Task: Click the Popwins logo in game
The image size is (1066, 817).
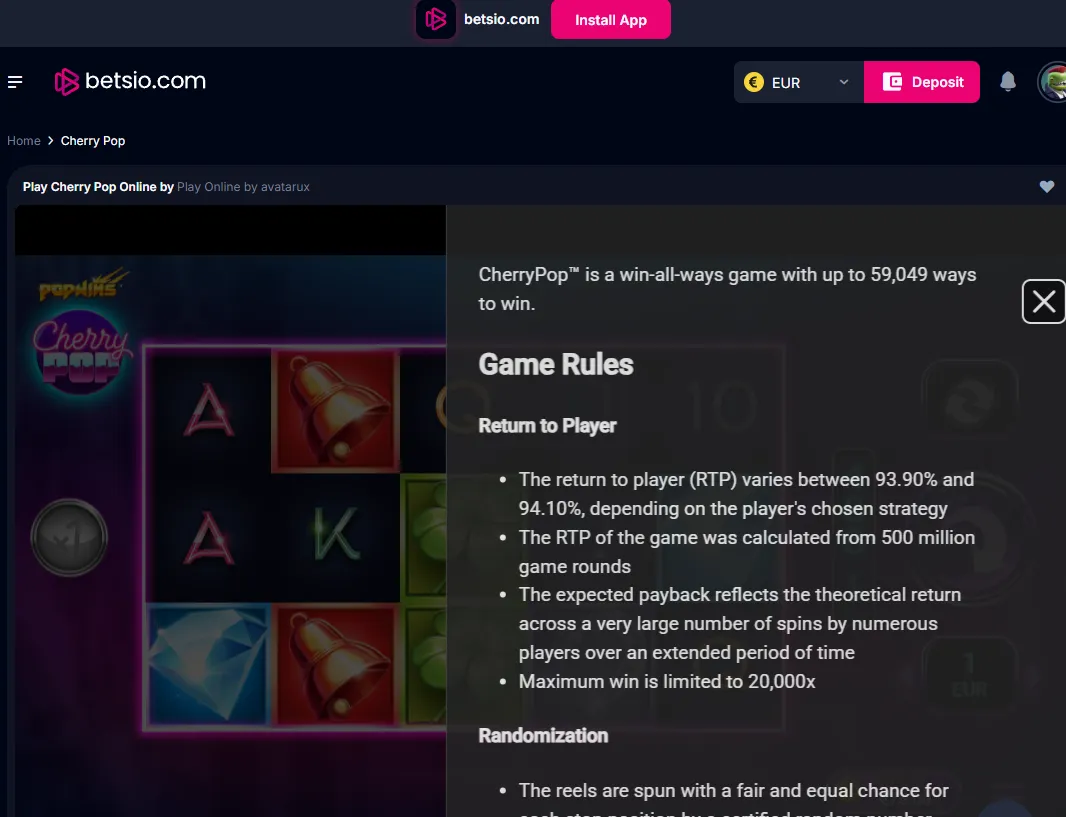Action: [x=83, y=285]
